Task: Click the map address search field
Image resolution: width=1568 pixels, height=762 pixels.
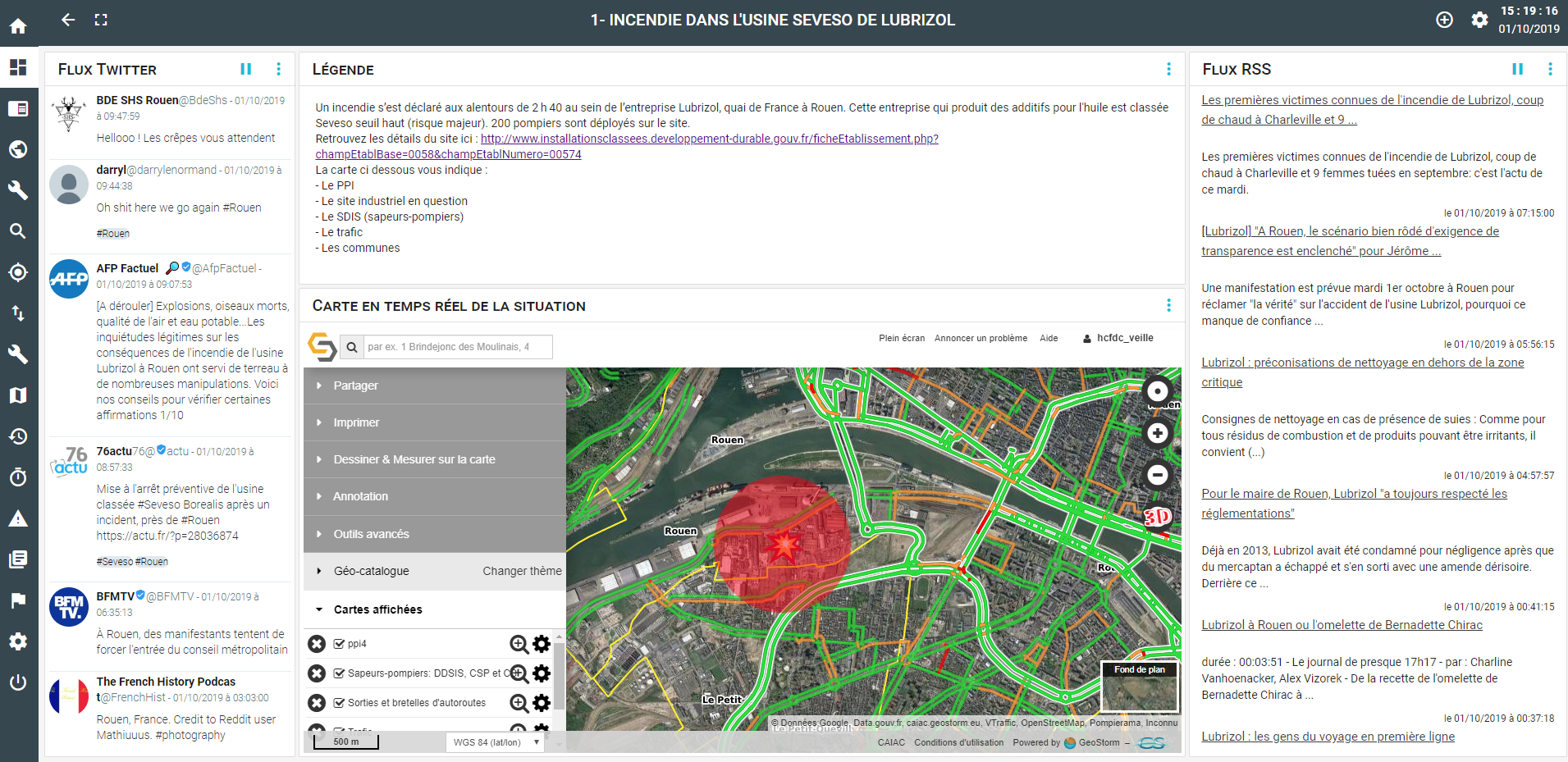Action: click(x=458, y=347)
